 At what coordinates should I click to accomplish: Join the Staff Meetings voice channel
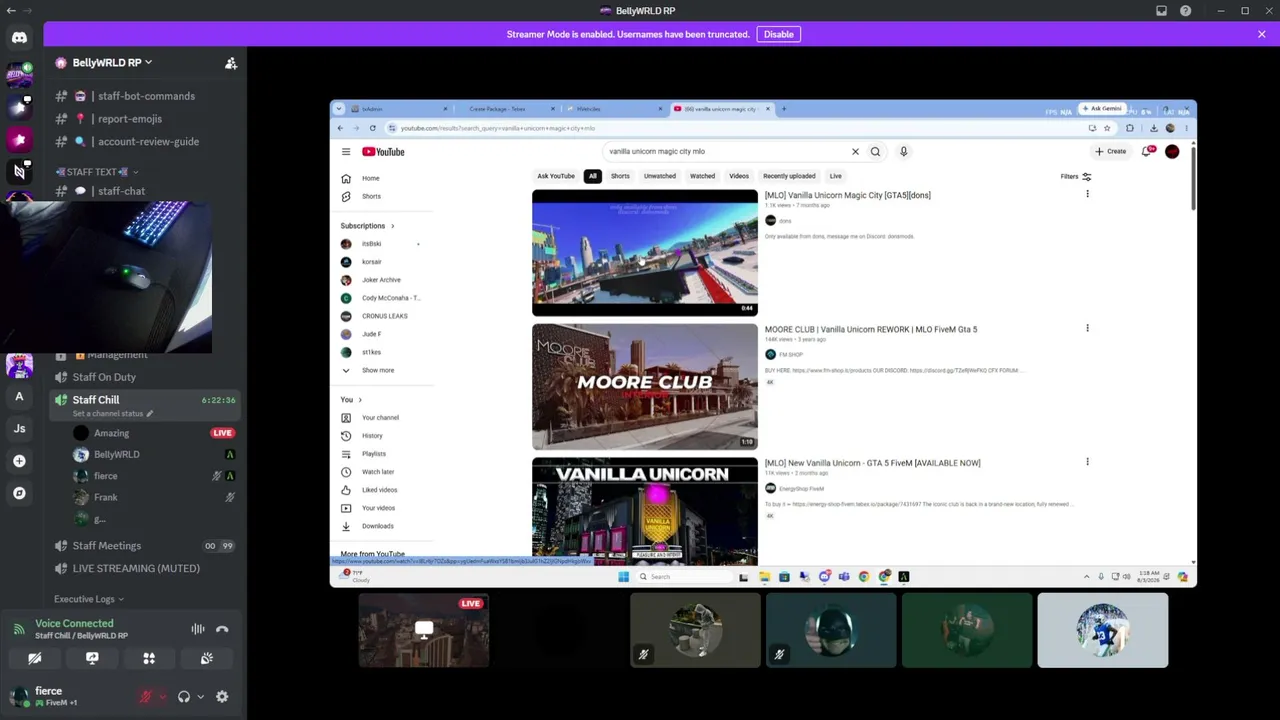pyautogui.click(x=146, y=546)
